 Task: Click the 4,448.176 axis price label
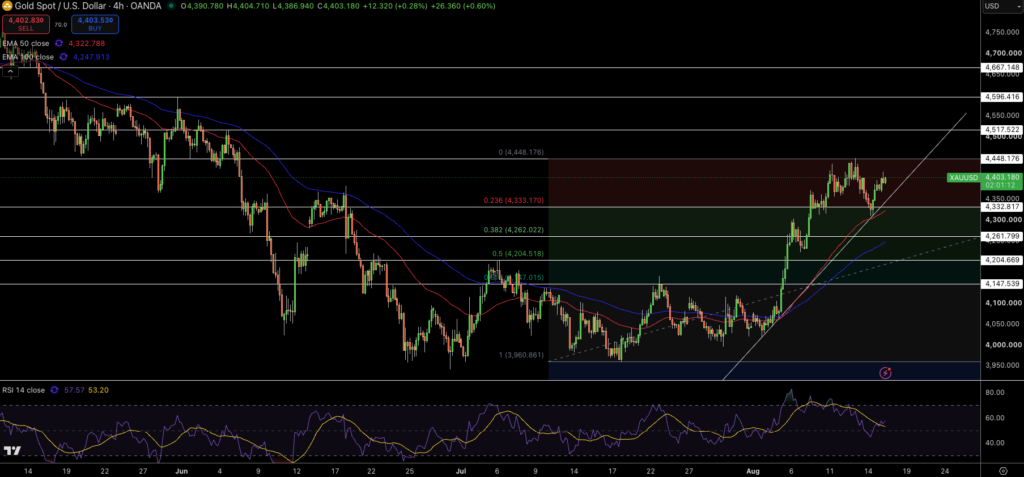point(1002,159)
